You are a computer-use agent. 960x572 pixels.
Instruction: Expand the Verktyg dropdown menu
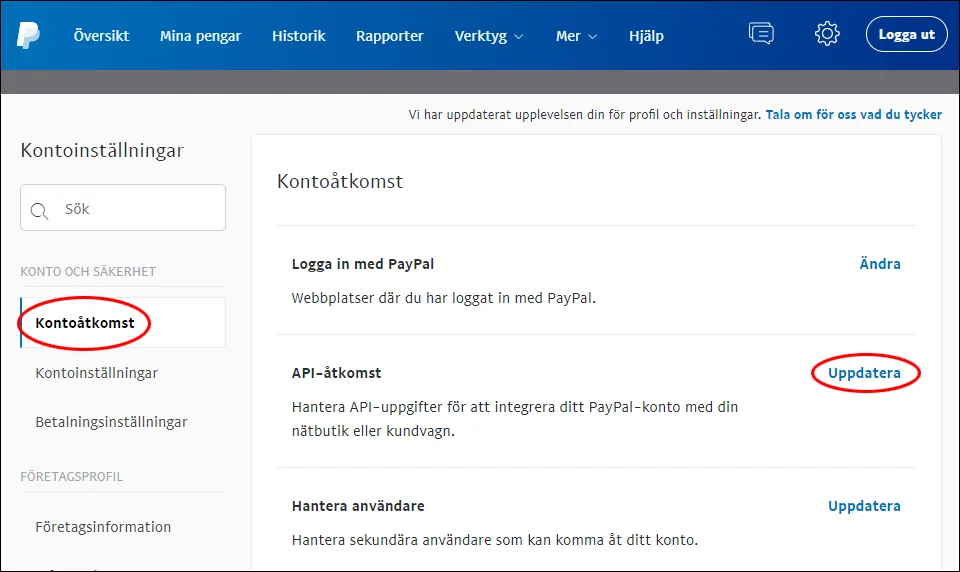coord(489,36)
